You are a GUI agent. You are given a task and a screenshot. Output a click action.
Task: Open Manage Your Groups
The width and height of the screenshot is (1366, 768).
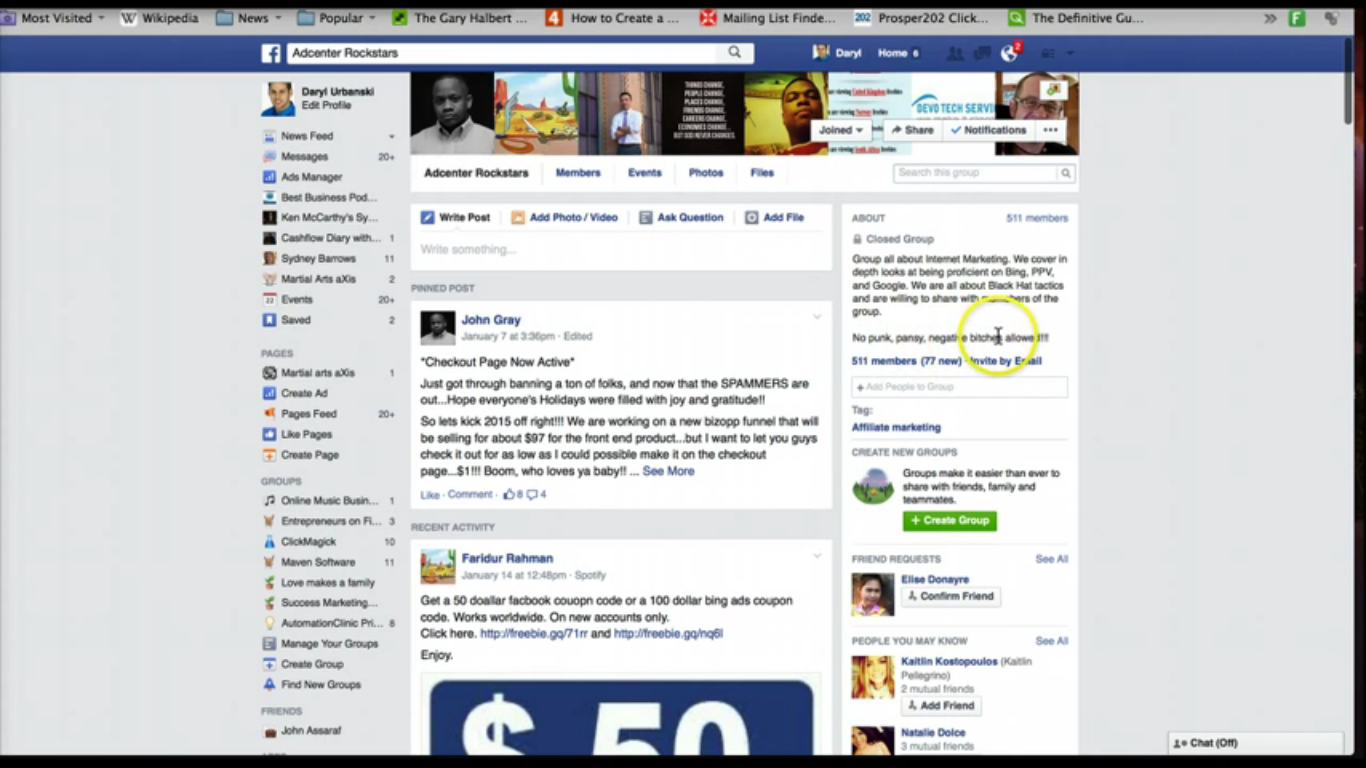click(x=329, y=644)
